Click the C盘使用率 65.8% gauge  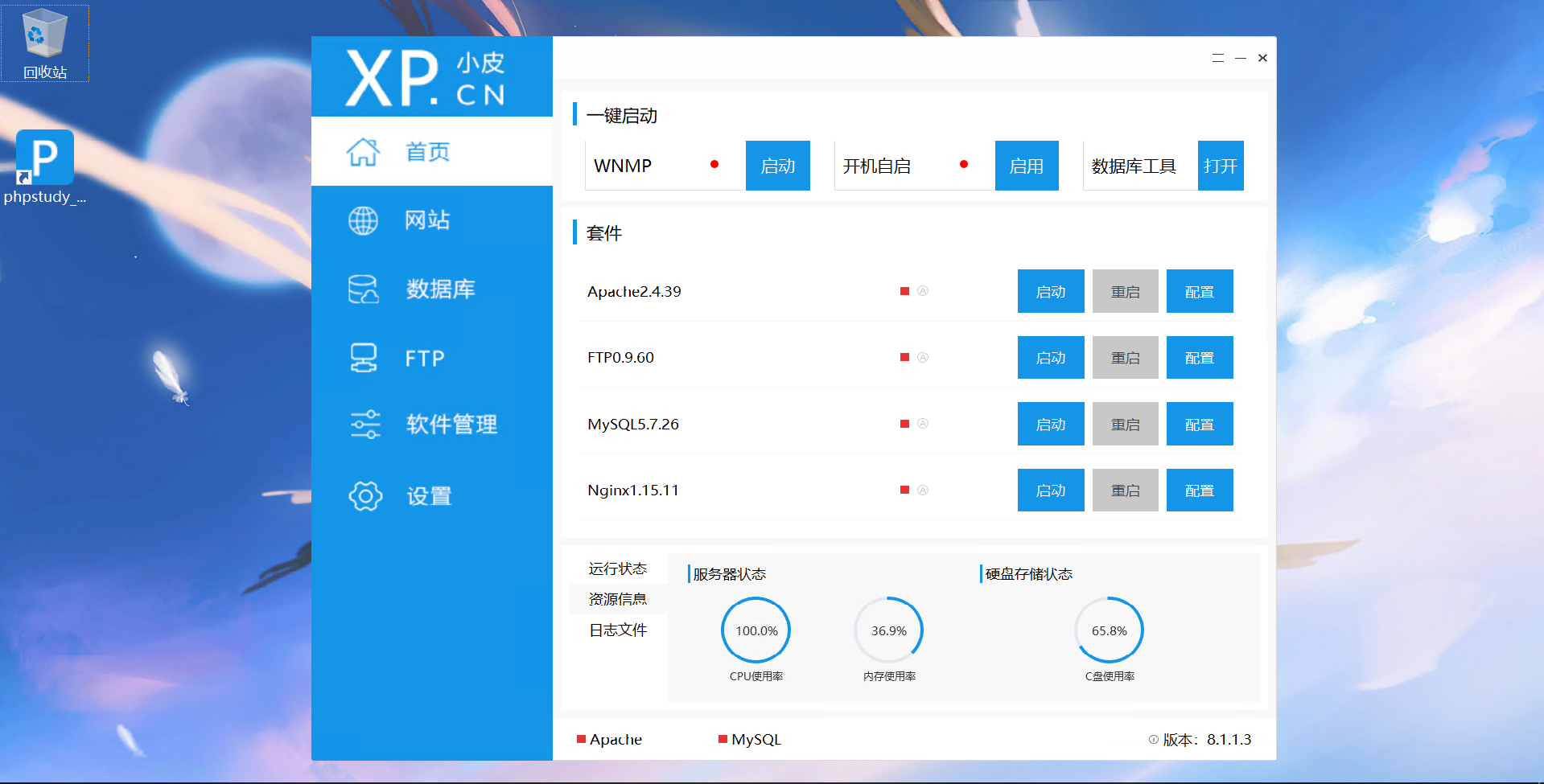point(1110,630)
